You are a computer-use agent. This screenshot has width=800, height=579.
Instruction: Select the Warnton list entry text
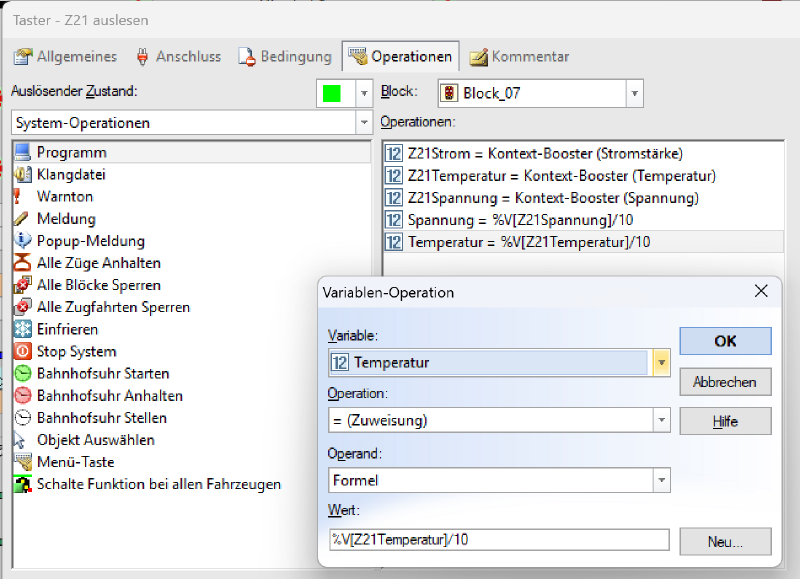click(x=65, y=196)
